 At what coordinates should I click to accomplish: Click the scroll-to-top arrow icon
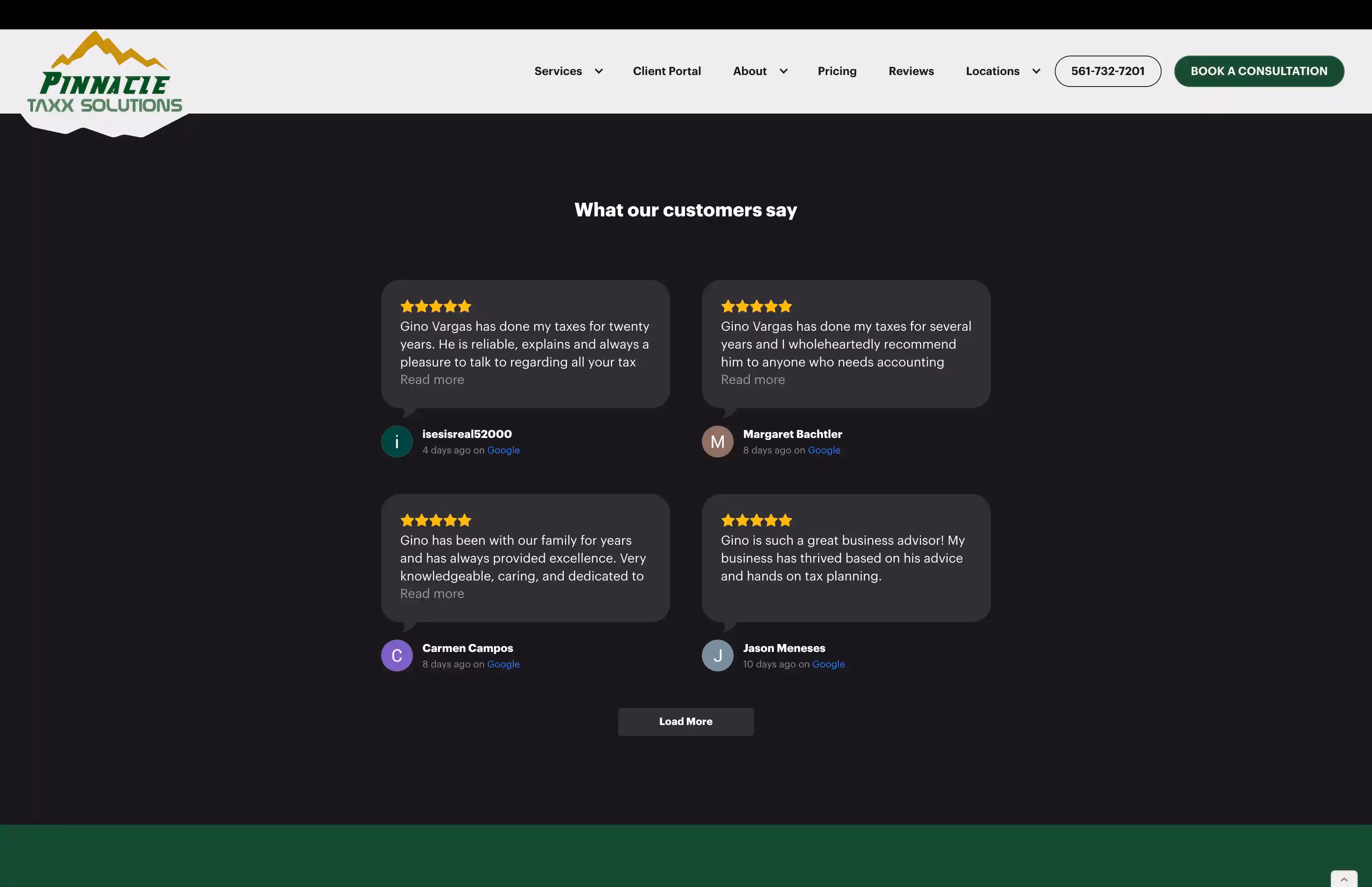[x=1344, y=879]
